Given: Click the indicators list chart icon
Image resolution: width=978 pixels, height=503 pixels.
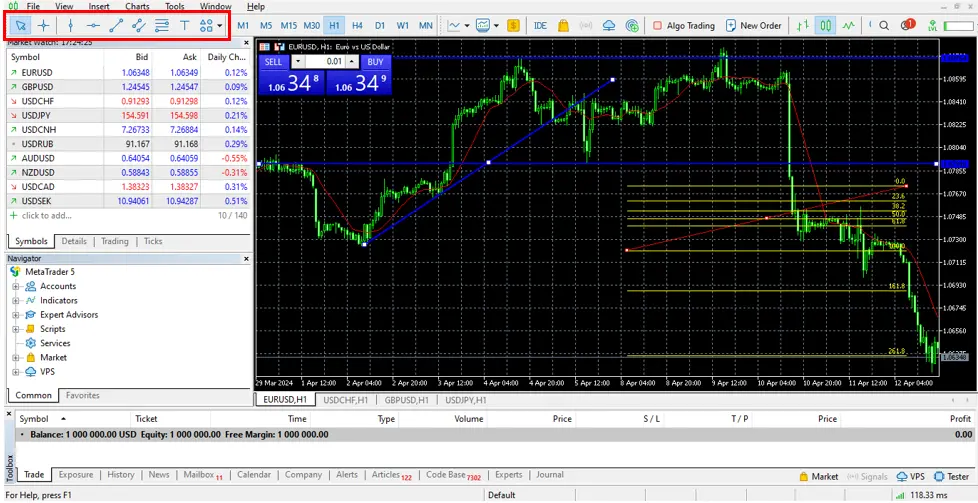Looking at the screenshot, I should pos(454,26).
